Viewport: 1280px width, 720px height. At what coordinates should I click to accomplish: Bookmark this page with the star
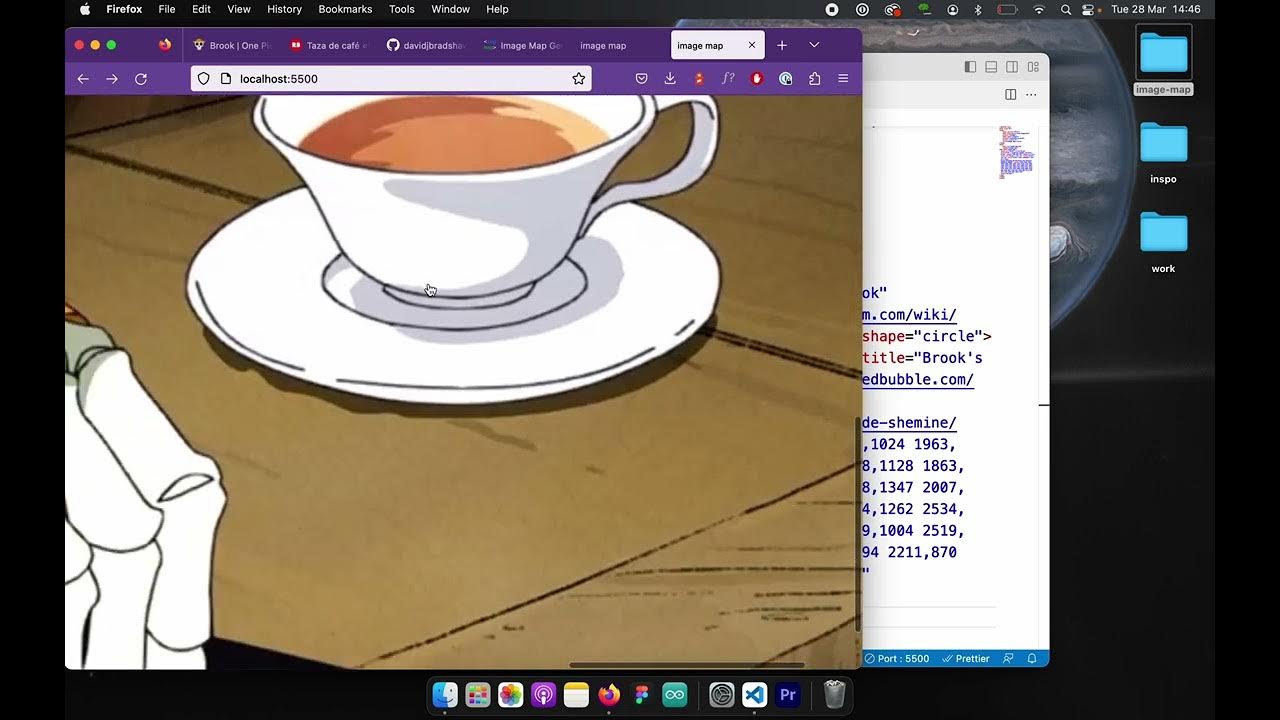578,79
